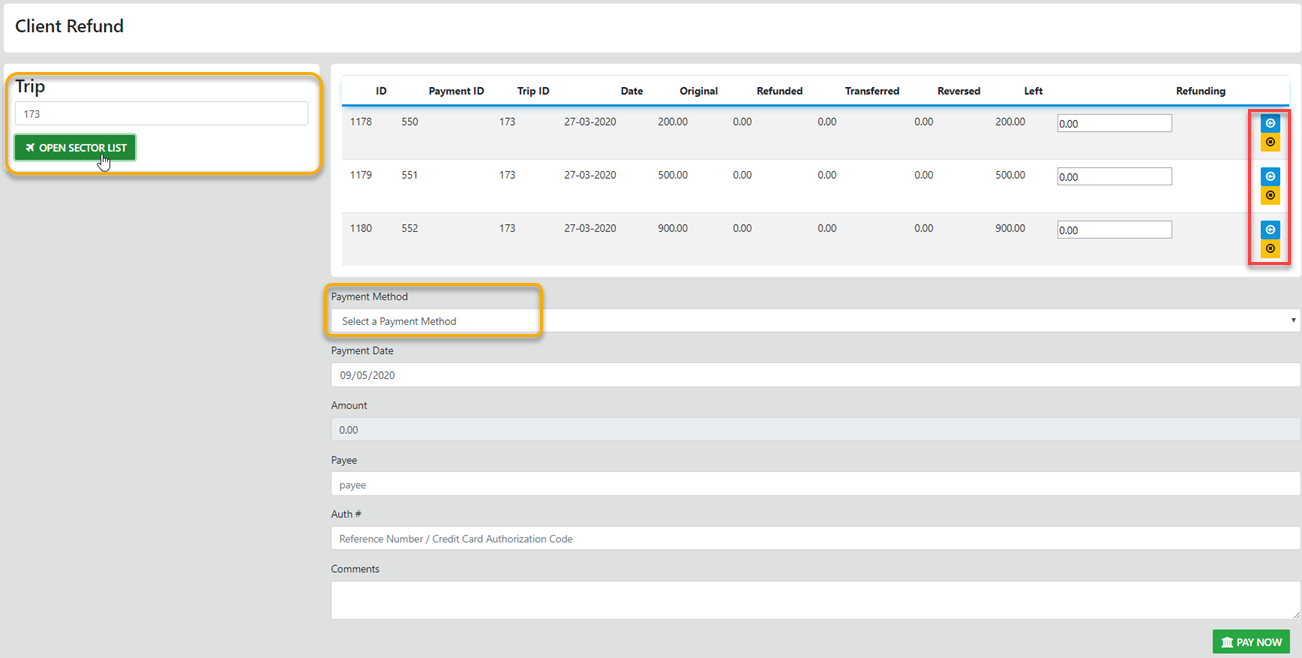Screen dimensions: 1302x658
Task: Click yellow circle icon for payment 1180
Action: pyautogui.click(x=1270, y=249)
